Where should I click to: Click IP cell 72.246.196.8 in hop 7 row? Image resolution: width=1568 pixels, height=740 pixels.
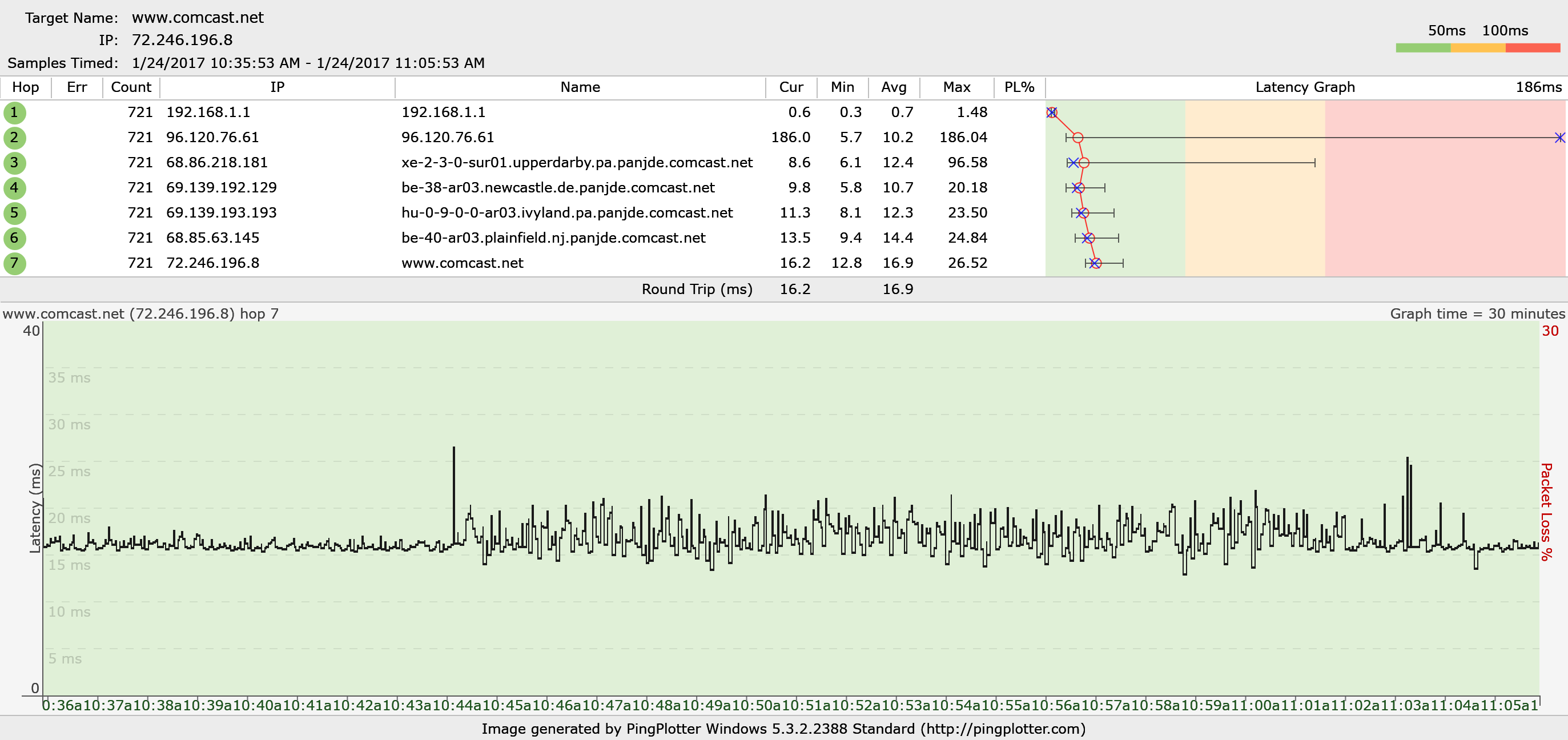[212, 263]
